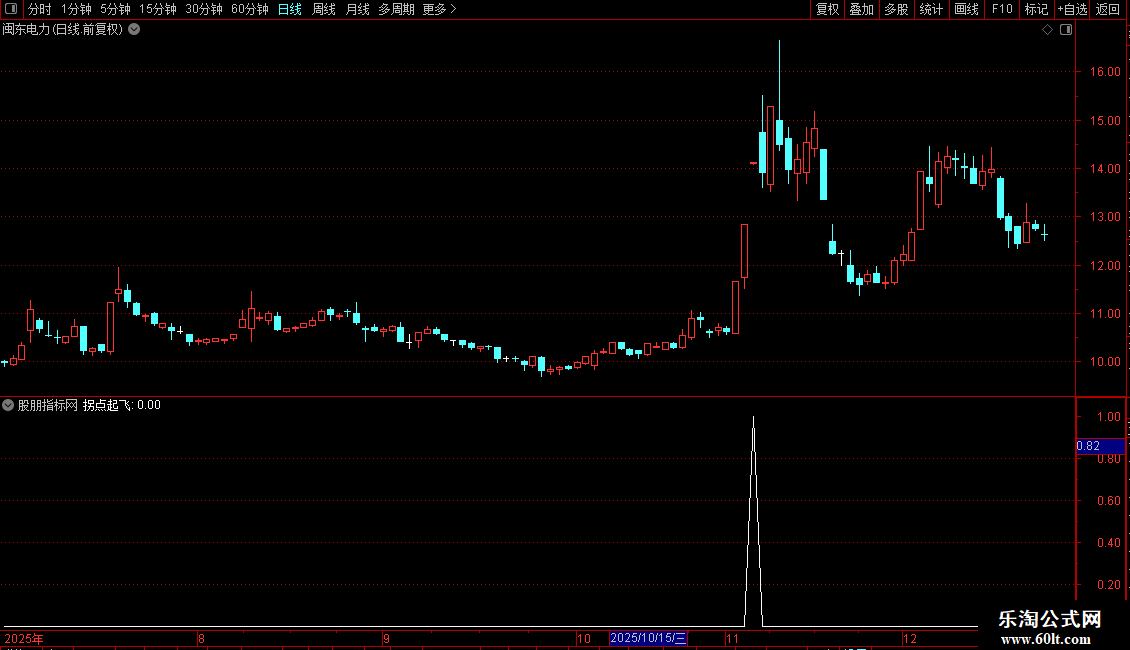Click the 2025年 label on the time axis
Viewport: 1130px width, 650px height.
coord(24,638)
